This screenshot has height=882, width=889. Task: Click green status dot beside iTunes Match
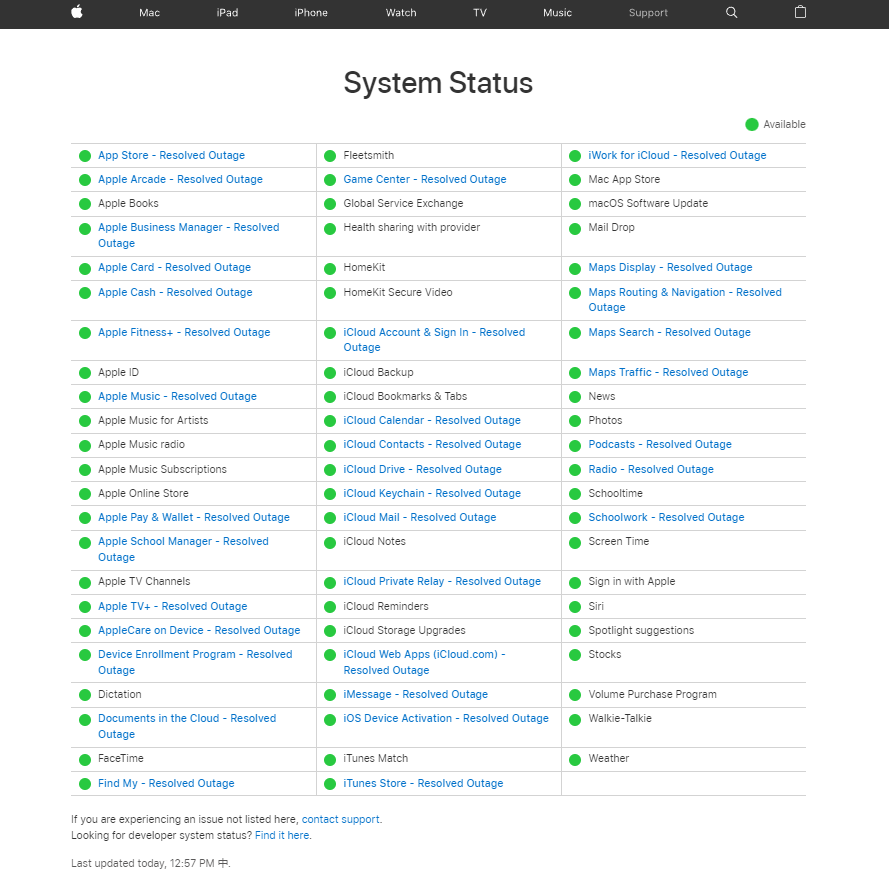(330, 760)
